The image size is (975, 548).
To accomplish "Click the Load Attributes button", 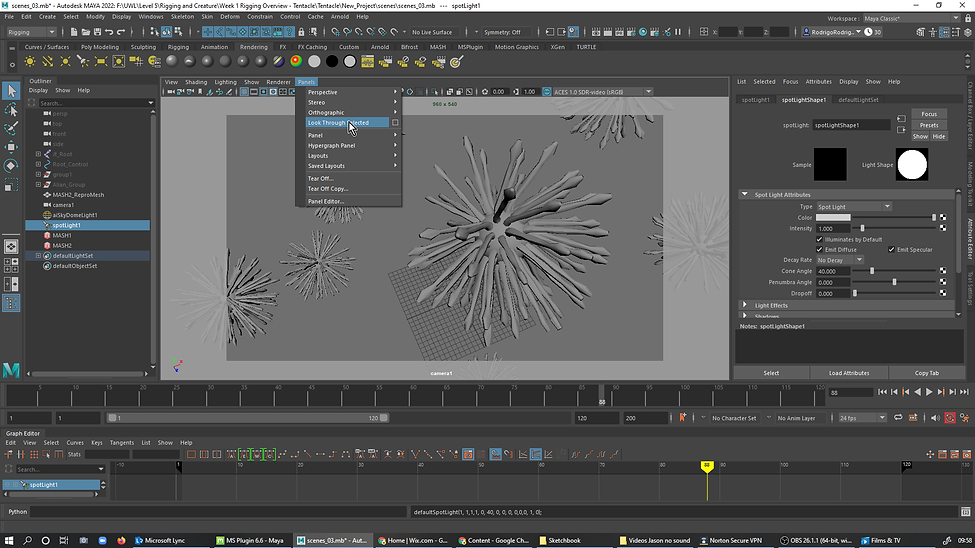I will (849, 373).
